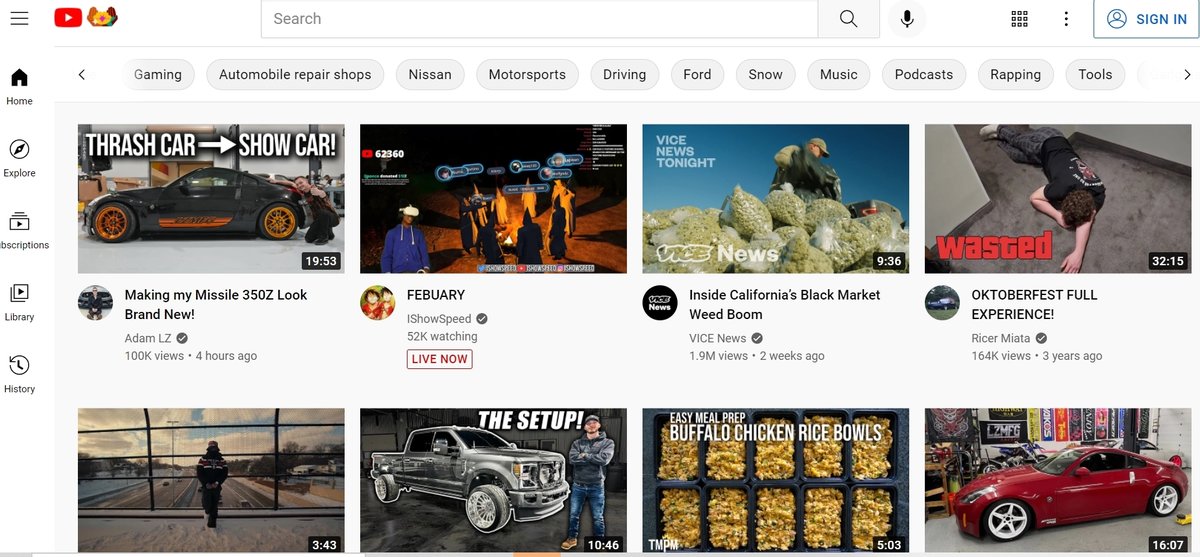
Task: Select the Motorsports category chip
Action: 527,74
